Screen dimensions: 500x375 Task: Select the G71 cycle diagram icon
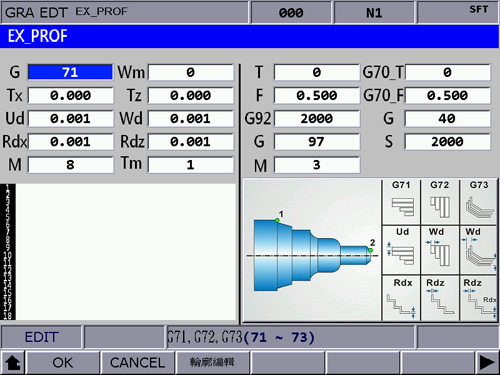(401, 202)
